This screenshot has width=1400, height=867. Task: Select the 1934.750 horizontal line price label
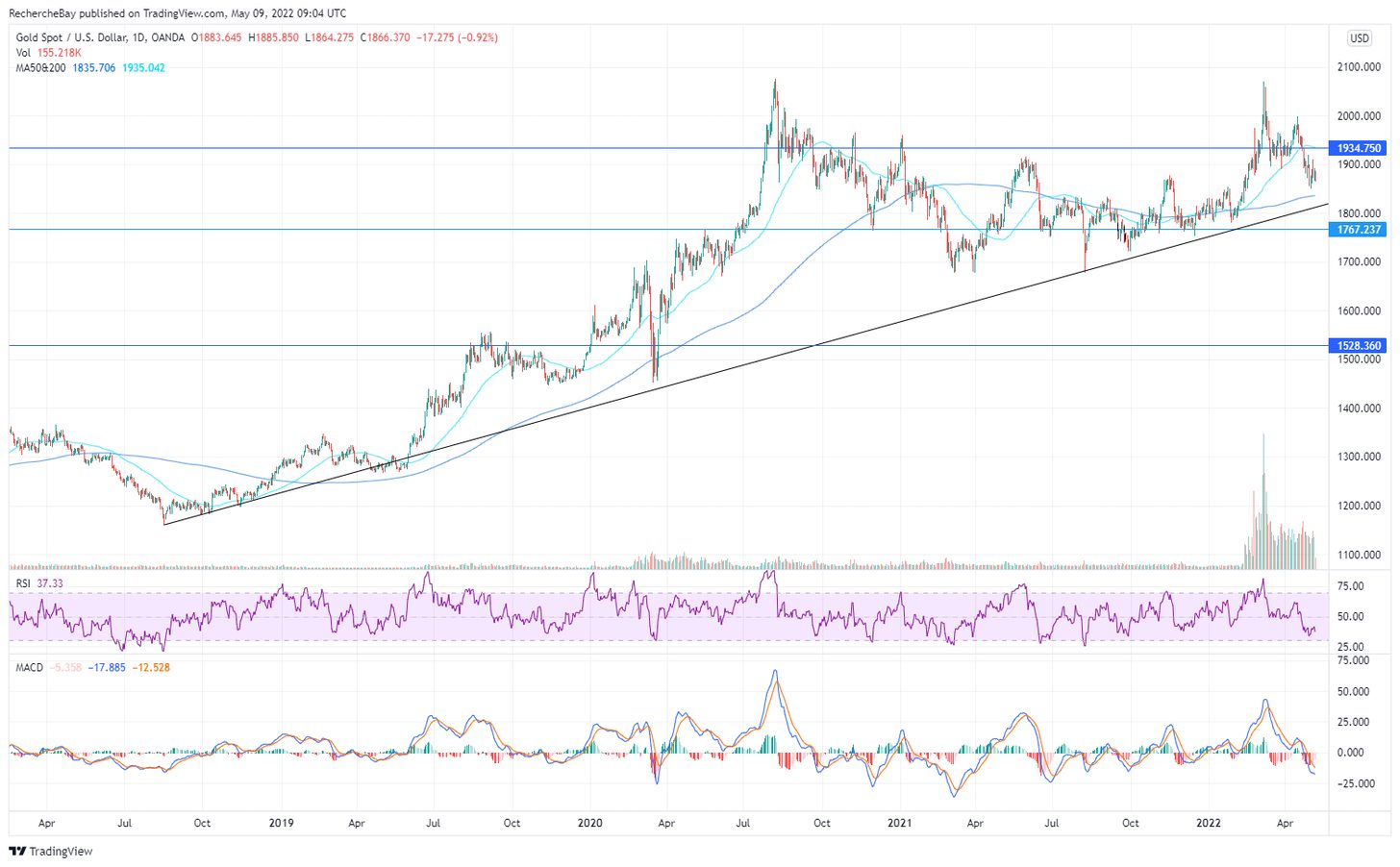coord(1358,148)
